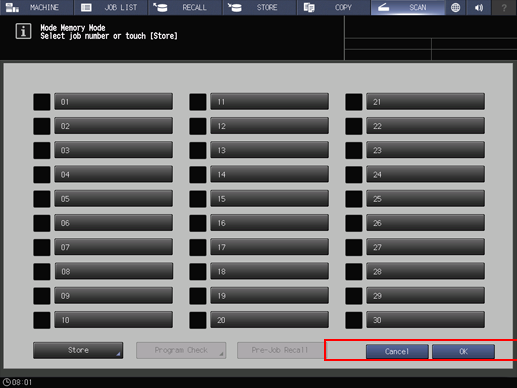Image resolution: width=517 pixels, height=388 pixels.
Task: Expand the Store button menu
Action: coord(78,350)
